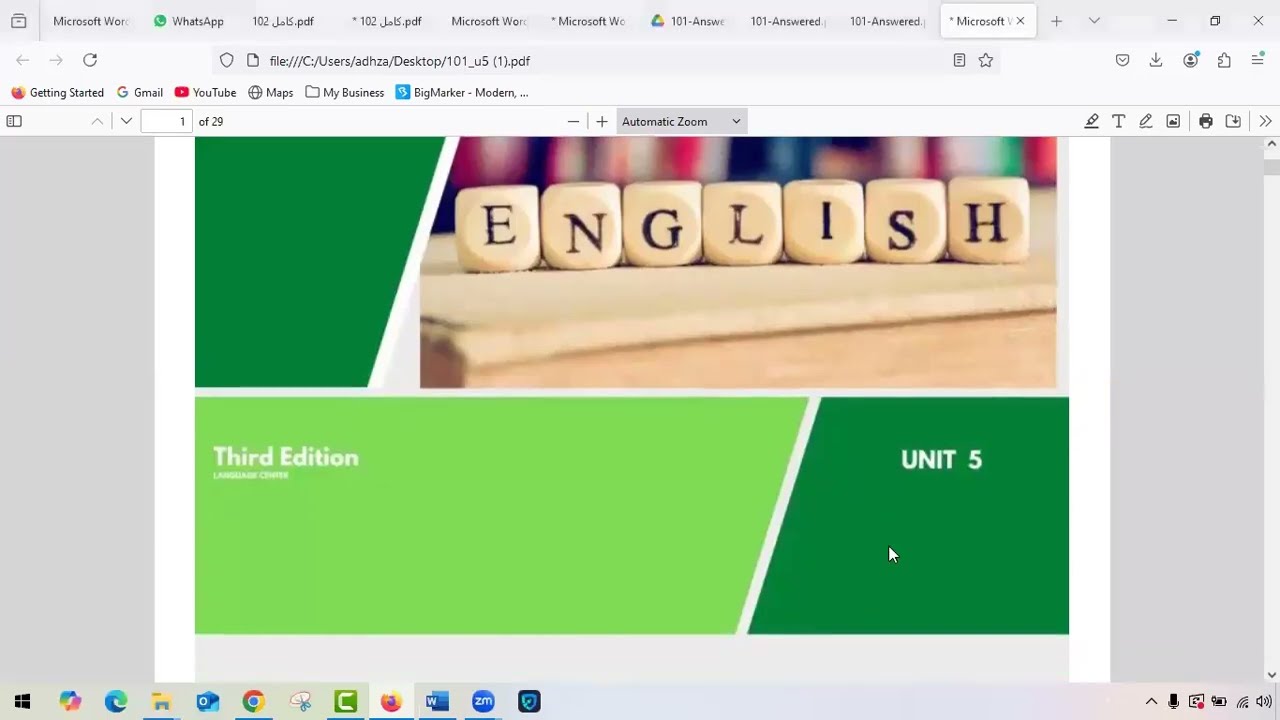Image resolution: width=1280 pixels, height=720 pixels.
Task: Click the ENGLISH blocks cover image
Action: click(x=738, y=262)
